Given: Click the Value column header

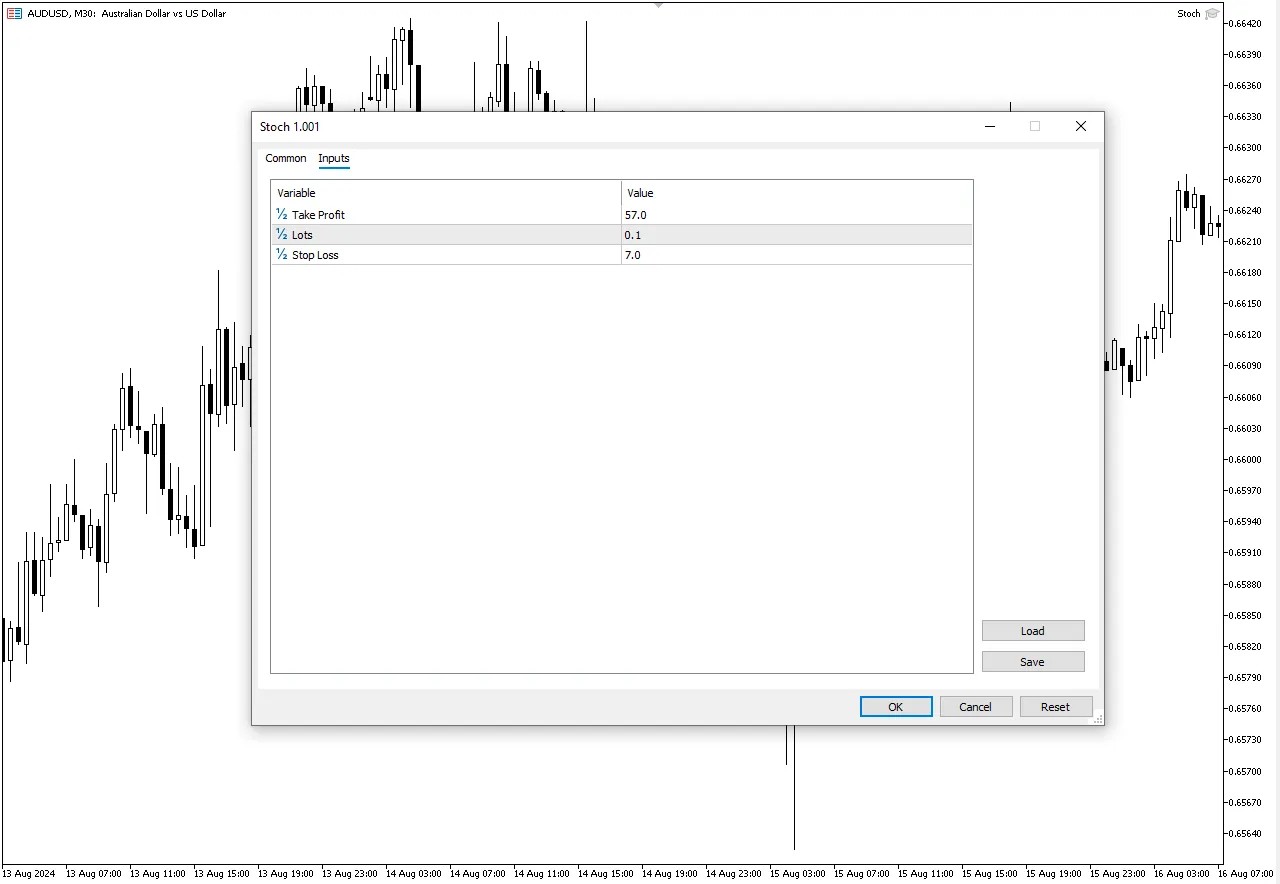Looking at the screenshot, I should point(640,192).
